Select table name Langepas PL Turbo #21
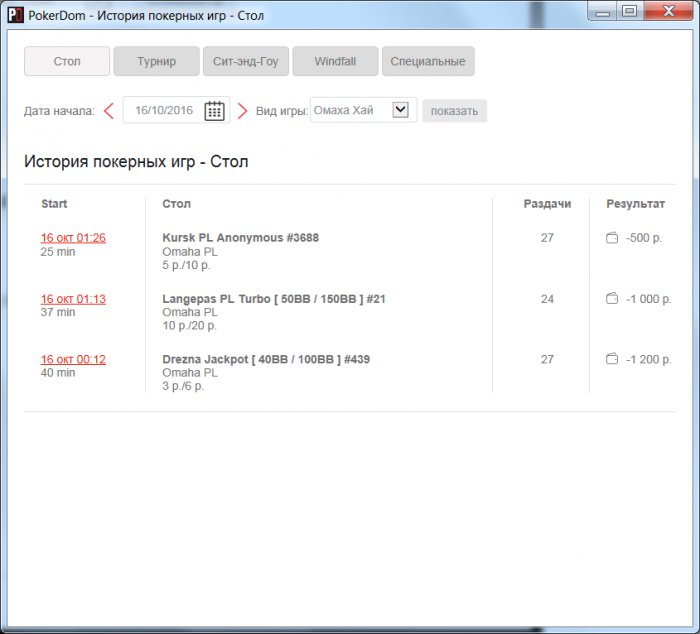 [x=274, y=299]
